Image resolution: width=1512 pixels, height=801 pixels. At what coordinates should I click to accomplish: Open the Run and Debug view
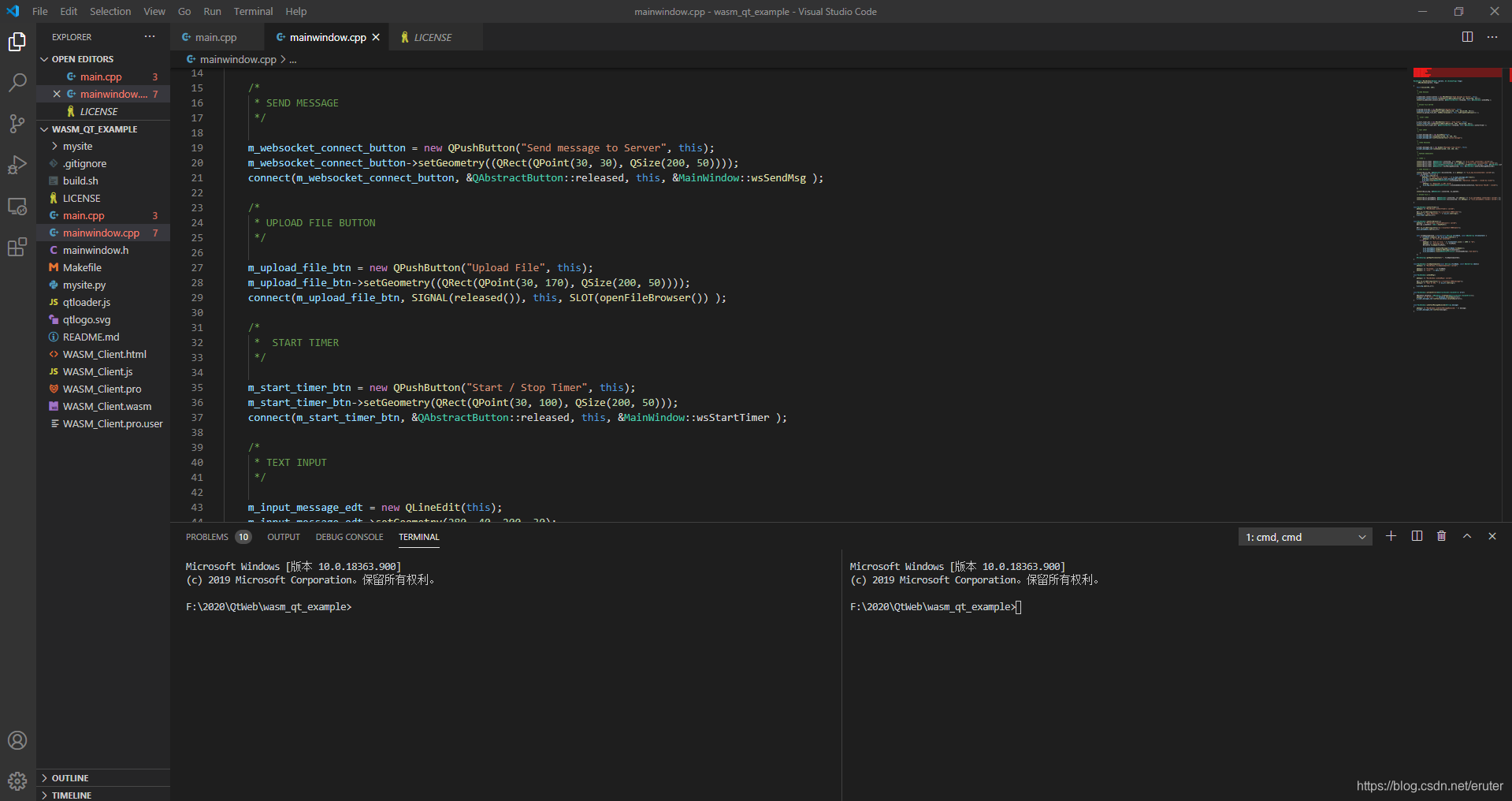(x=17, y=165)
